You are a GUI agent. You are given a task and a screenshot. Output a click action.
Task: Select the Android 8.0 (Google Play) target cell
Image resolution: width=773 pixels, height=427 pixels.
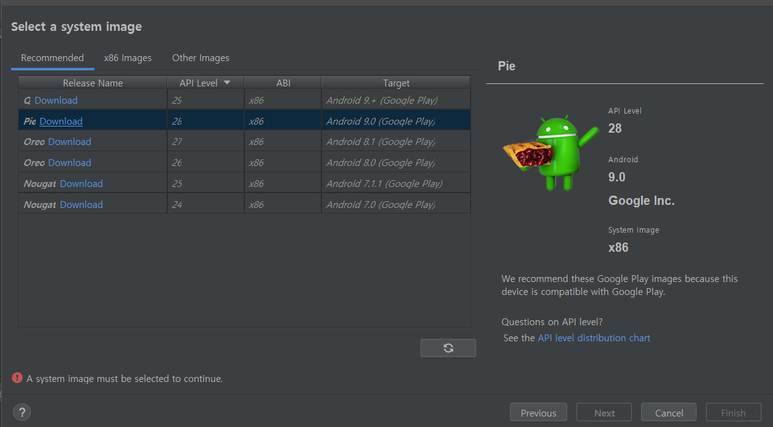pyautogui.click(x=396, y=163)
